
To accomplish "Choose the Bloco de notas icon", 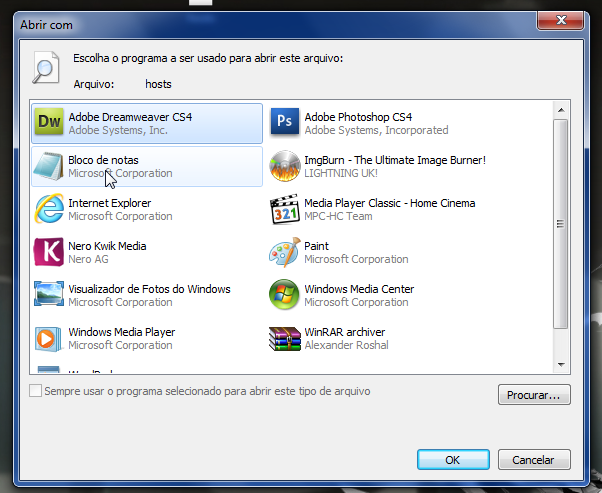I will [49, 166].
